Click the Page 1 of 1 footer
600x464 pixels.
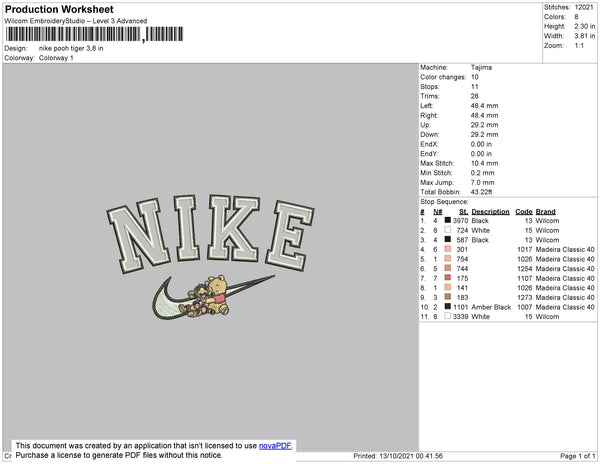tap(577, 456)
